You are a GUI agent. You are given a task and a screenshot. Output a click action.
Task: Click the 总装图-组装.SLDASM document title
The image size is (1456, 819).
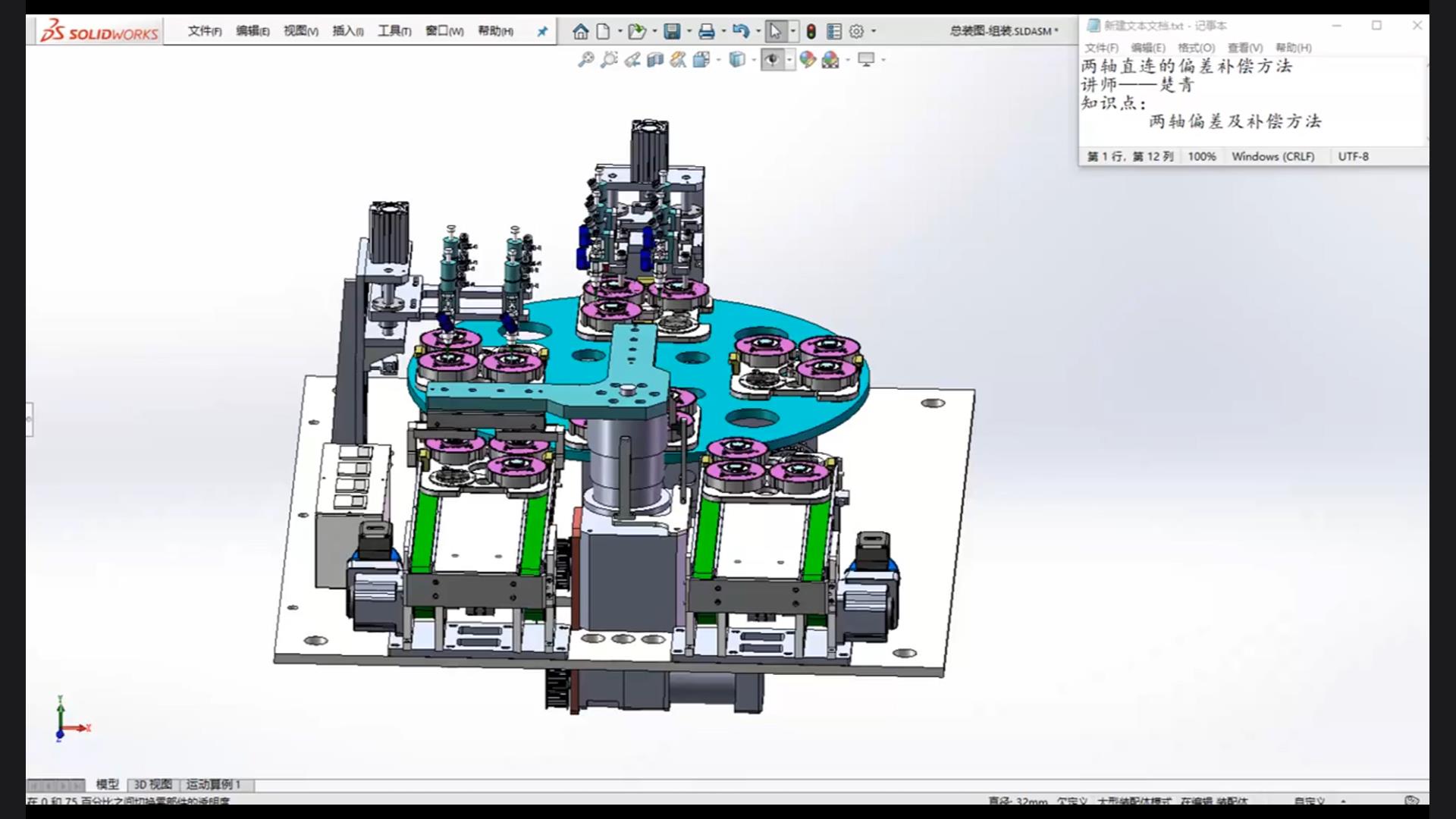pyautogui.click(x=1004, y=31)
